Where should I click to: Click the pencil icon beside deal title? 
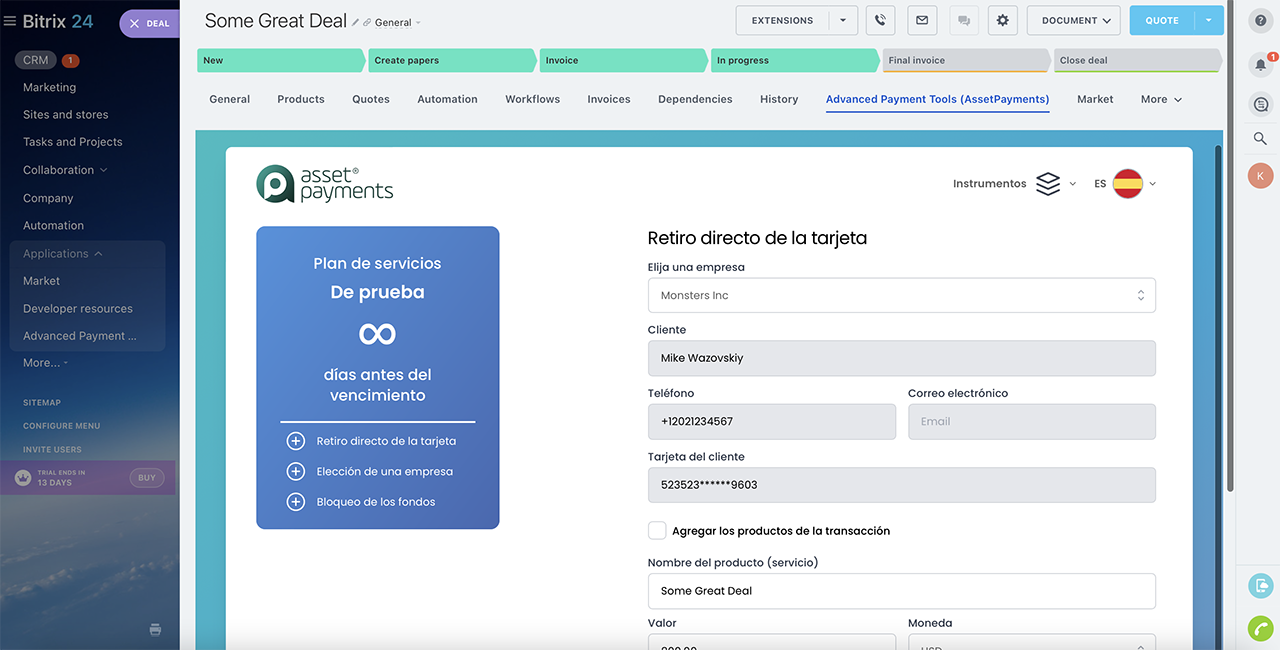[x=356, y=22]
